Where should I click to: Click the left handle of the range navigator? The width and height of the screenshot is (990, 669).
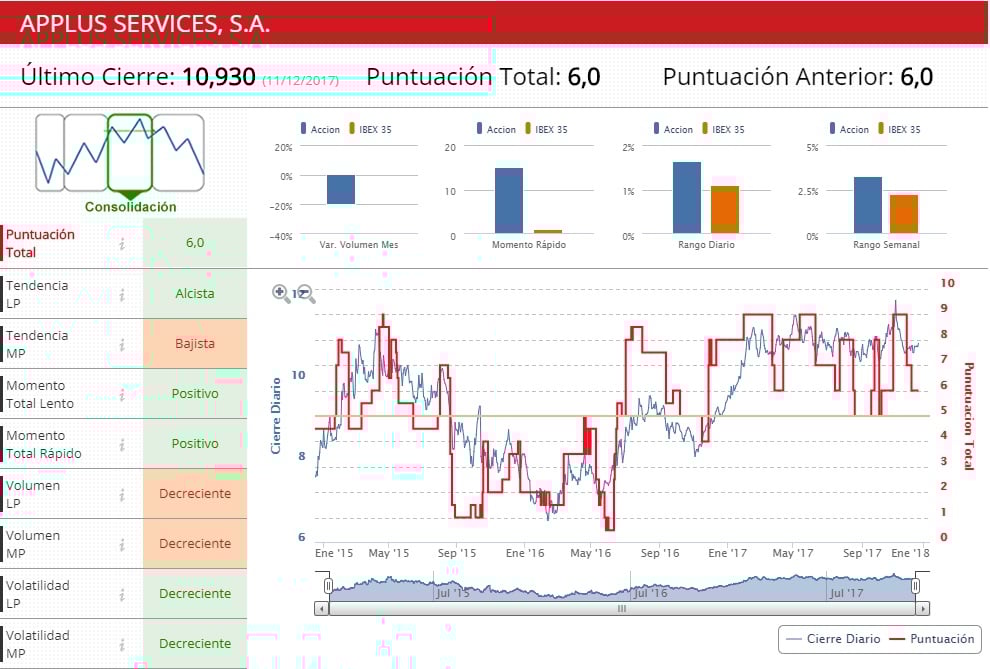coord(328,586)
